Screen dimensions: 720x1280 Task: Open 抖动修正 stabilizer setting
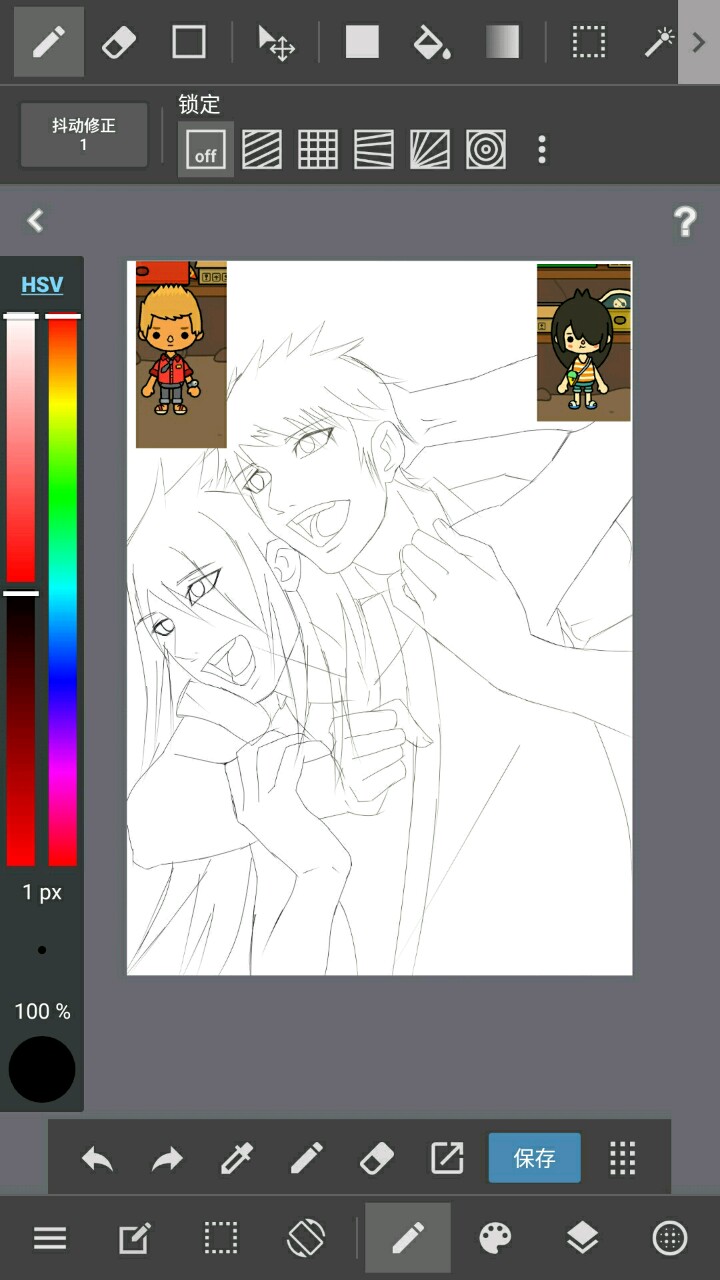pos(84,134)
